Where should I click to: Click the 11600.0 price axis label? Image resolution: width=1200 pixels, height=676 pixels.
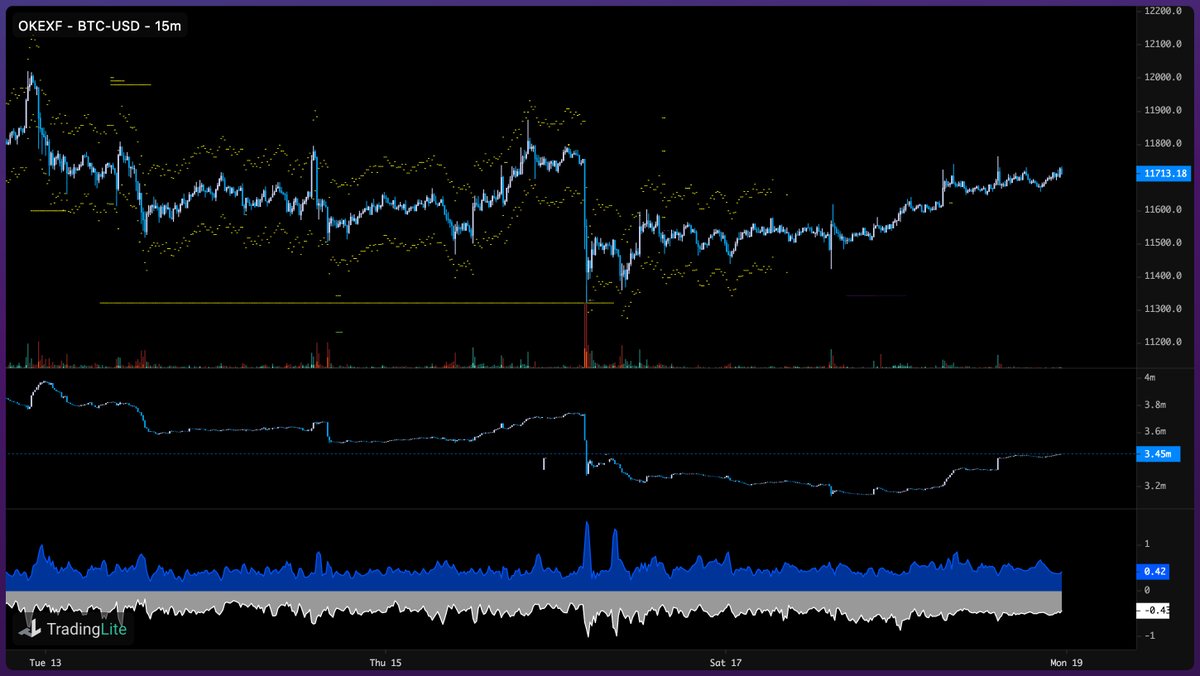click(1163, 209)
